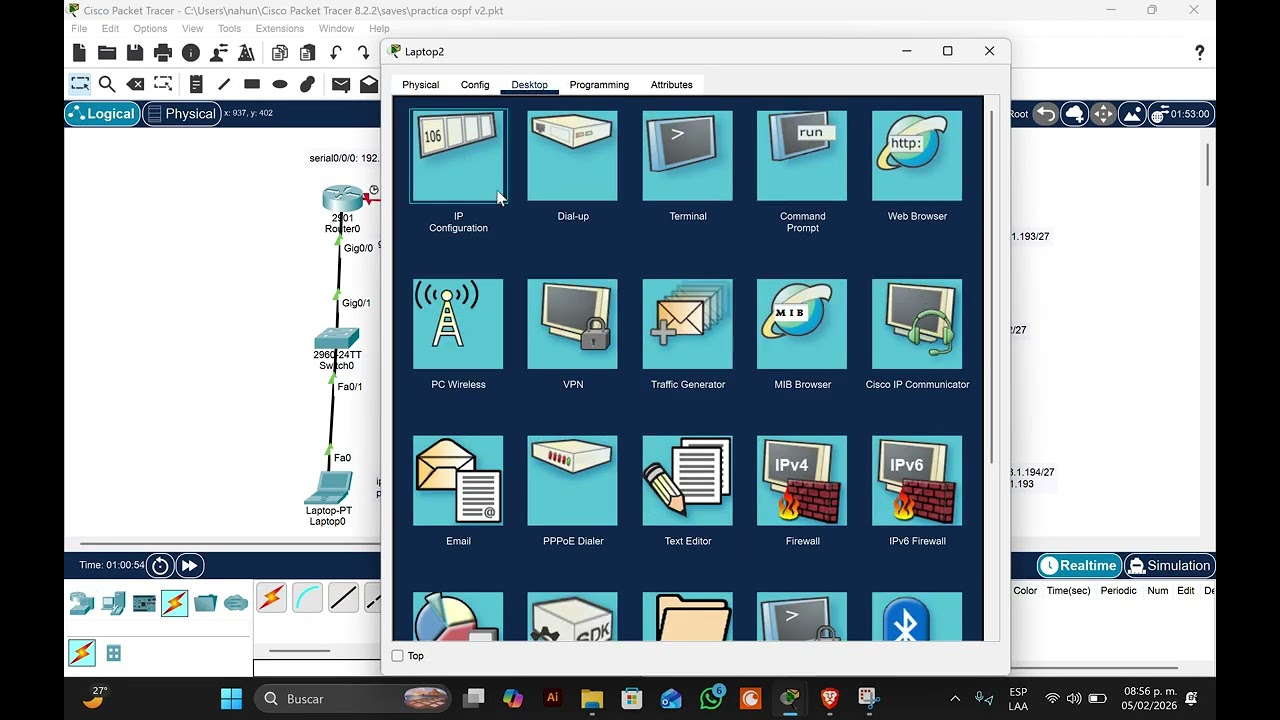This screenshot has width=1280, height=720.
Task: Switch to Realtime mode
Action: pos(1078,566)
